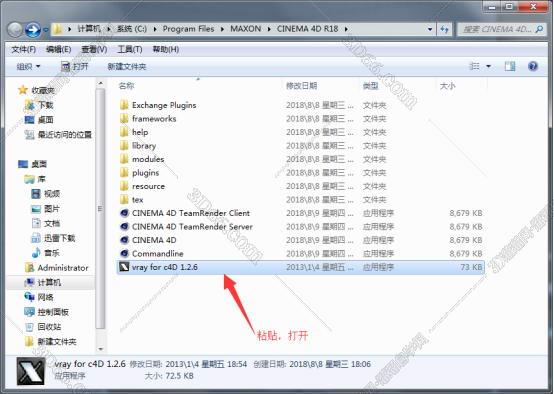Select MAXON in the address breadcrumb
Screen dimensions: 554x394
tap(246, 29)
